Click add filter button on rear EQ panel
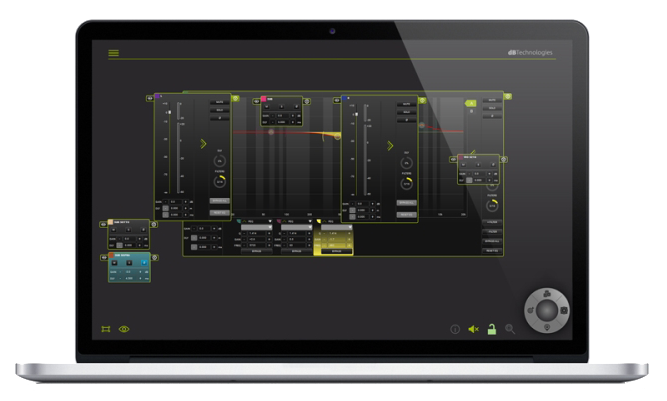 [x=492, y=222]
